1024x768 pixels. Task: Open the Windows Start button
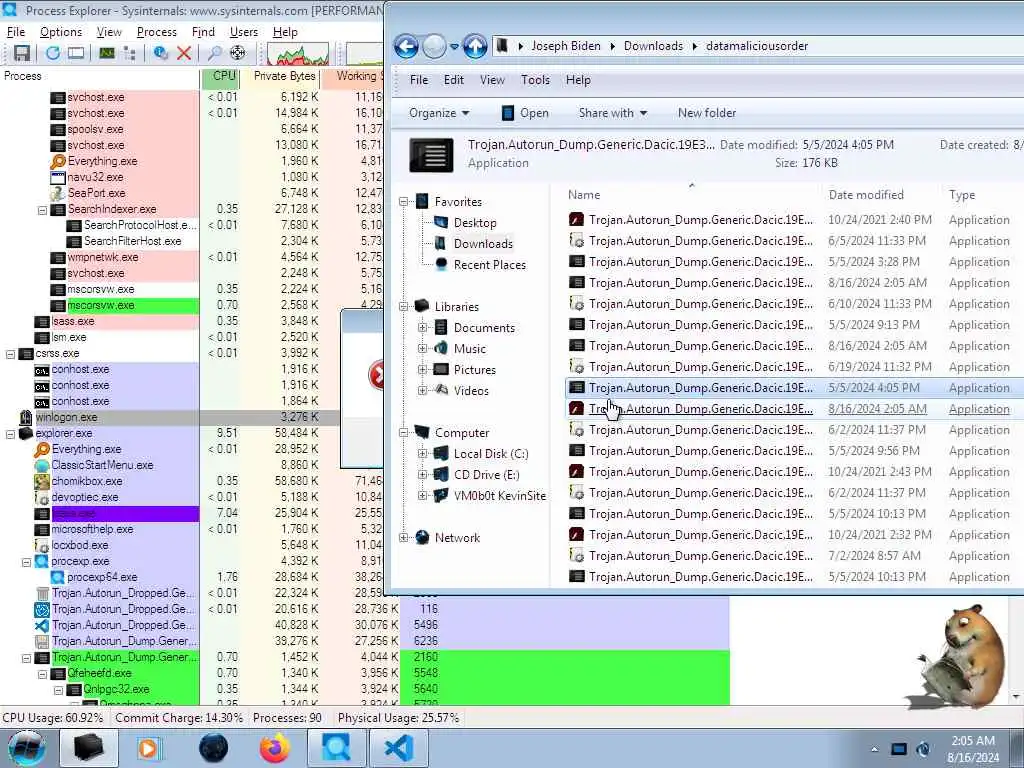pyautogui.click(x=27, y=748)
